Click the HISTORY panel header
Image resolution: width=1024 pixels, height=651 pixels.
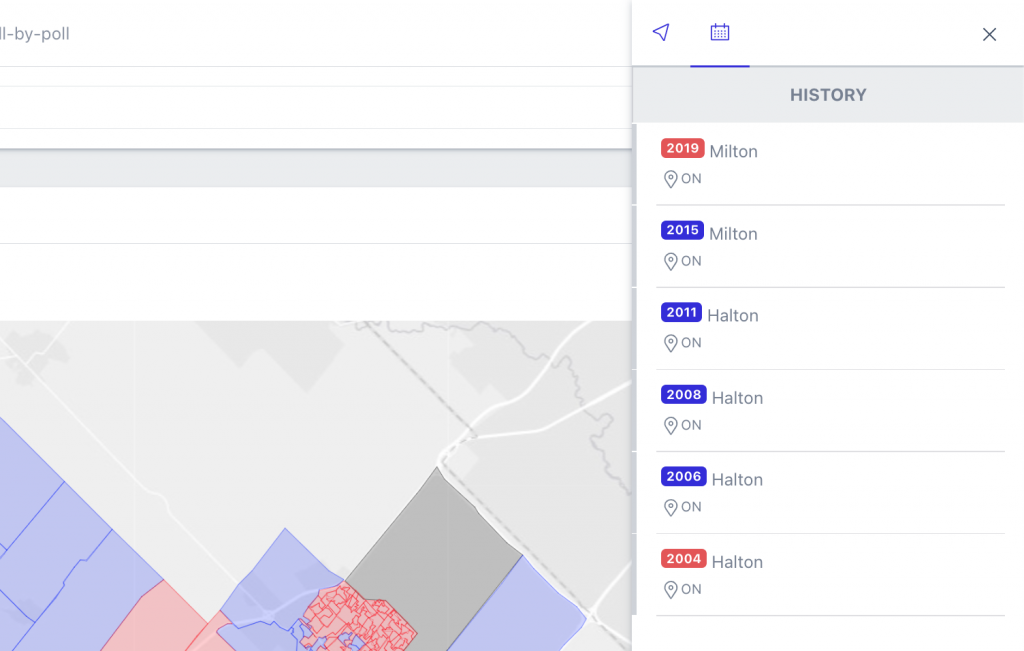pyautogui.click(x=828, y=95)
